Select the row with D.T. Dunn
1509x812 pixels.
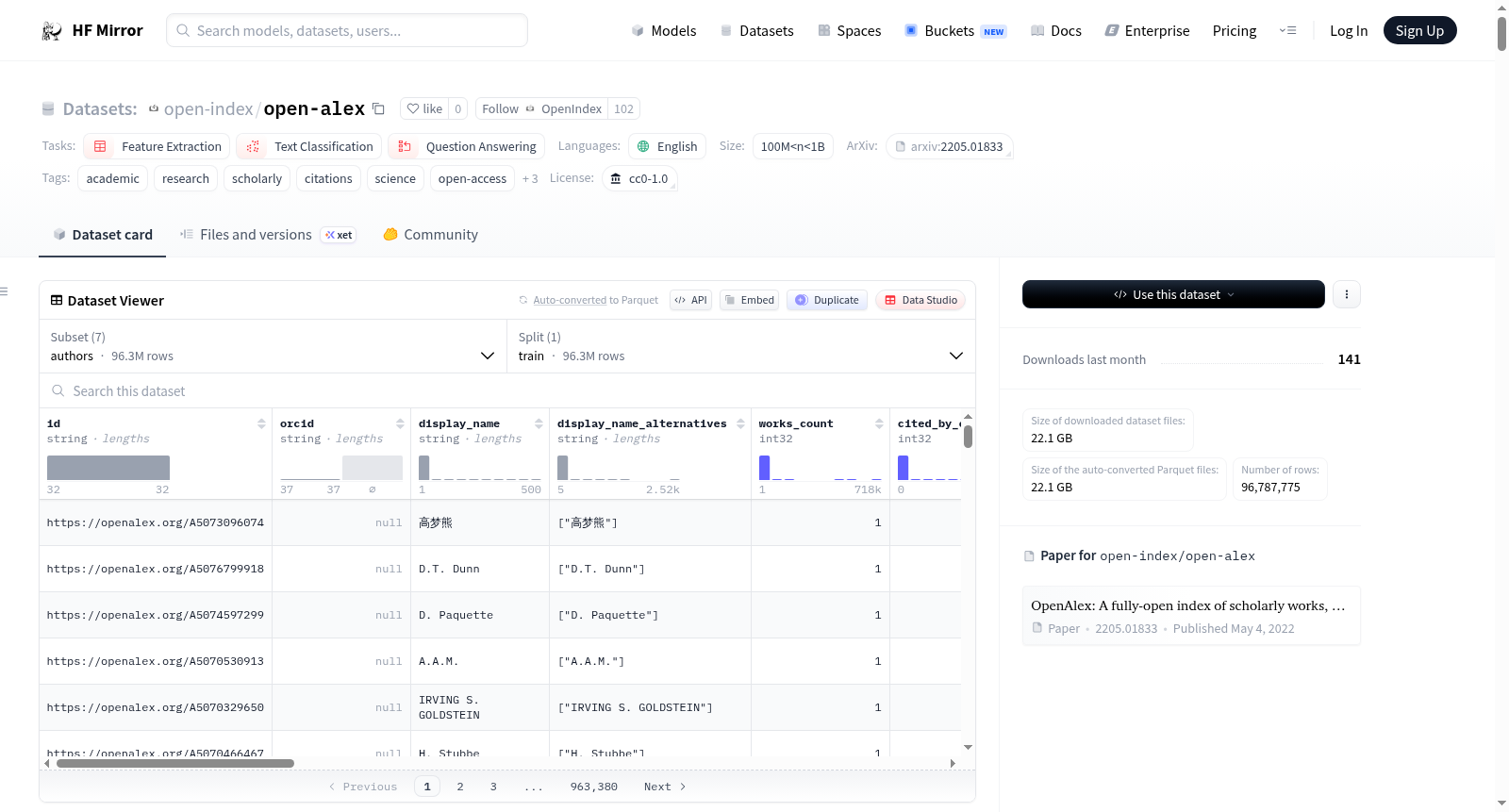click(500, 569)
